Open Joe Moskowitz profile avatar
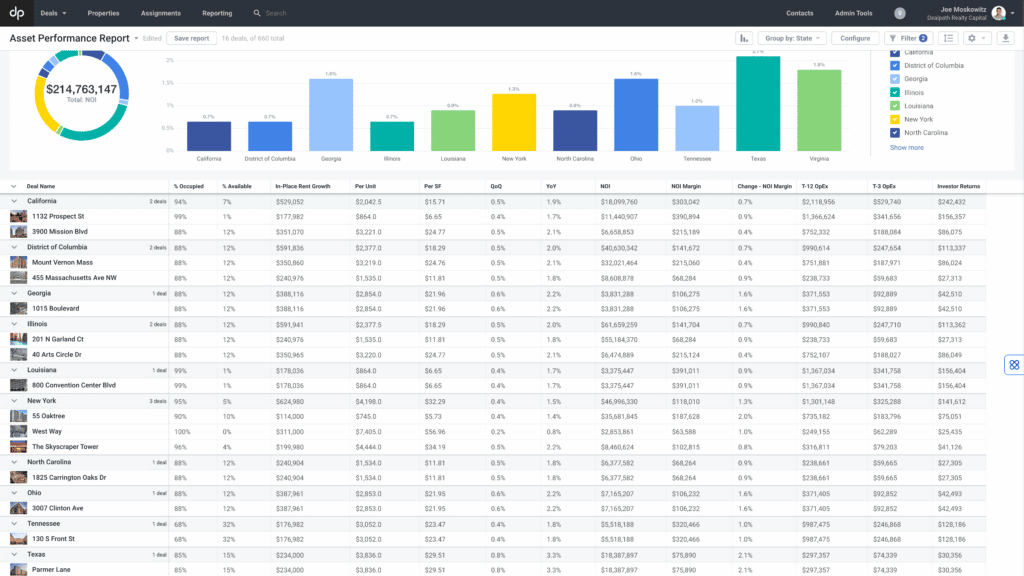The width and height of the screenshot is (1024, 576). click(998, 13)
